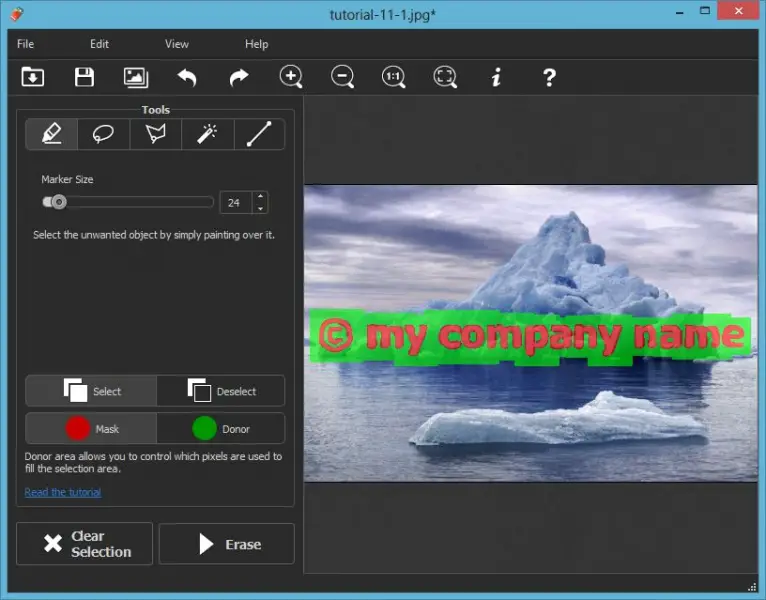Set zoom to 1:1 actual size
This screenshot has height=600, width=766.
tap(394, 77)
